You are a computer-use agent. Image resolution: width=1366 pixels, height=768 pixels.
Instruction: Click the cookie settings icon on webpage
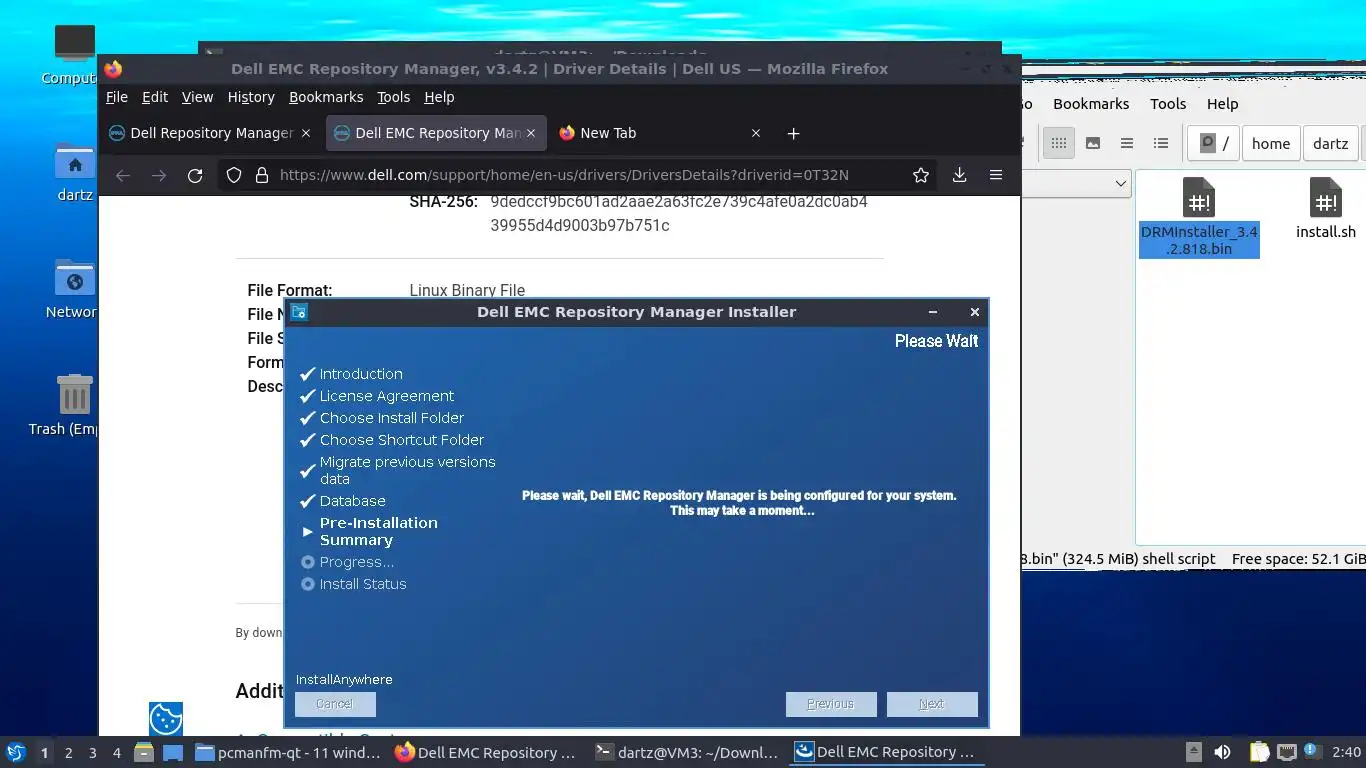click(166, 718)
